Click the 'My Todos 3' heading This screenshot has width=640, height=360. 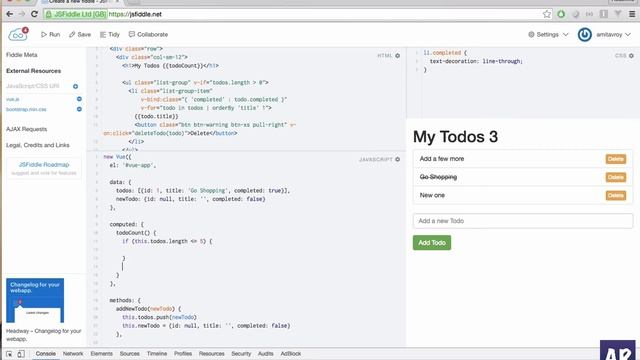[456, 137]
